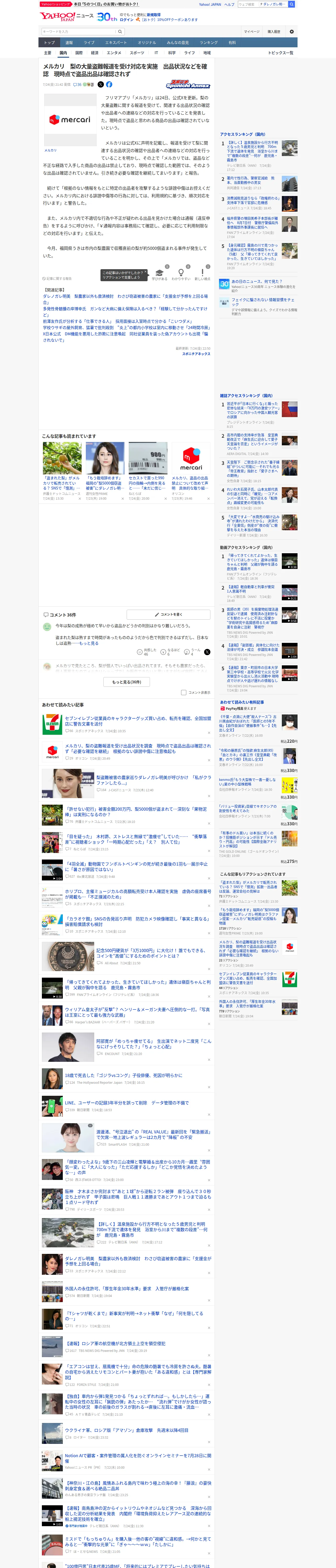Image resolution: width=336 pixels, height=1568 pixels.
Task: Click the 新しい視点 exclamation reaction
Action: coord(203,274)
